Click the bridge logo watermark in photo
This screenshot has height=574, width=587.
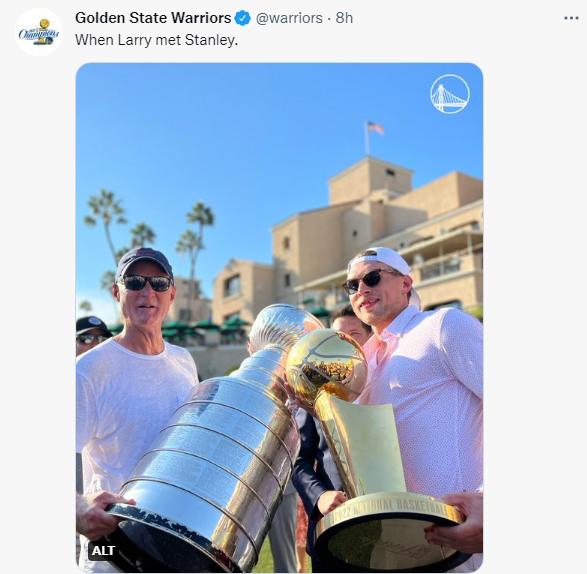pyautogui.click(x=450, y=94)
